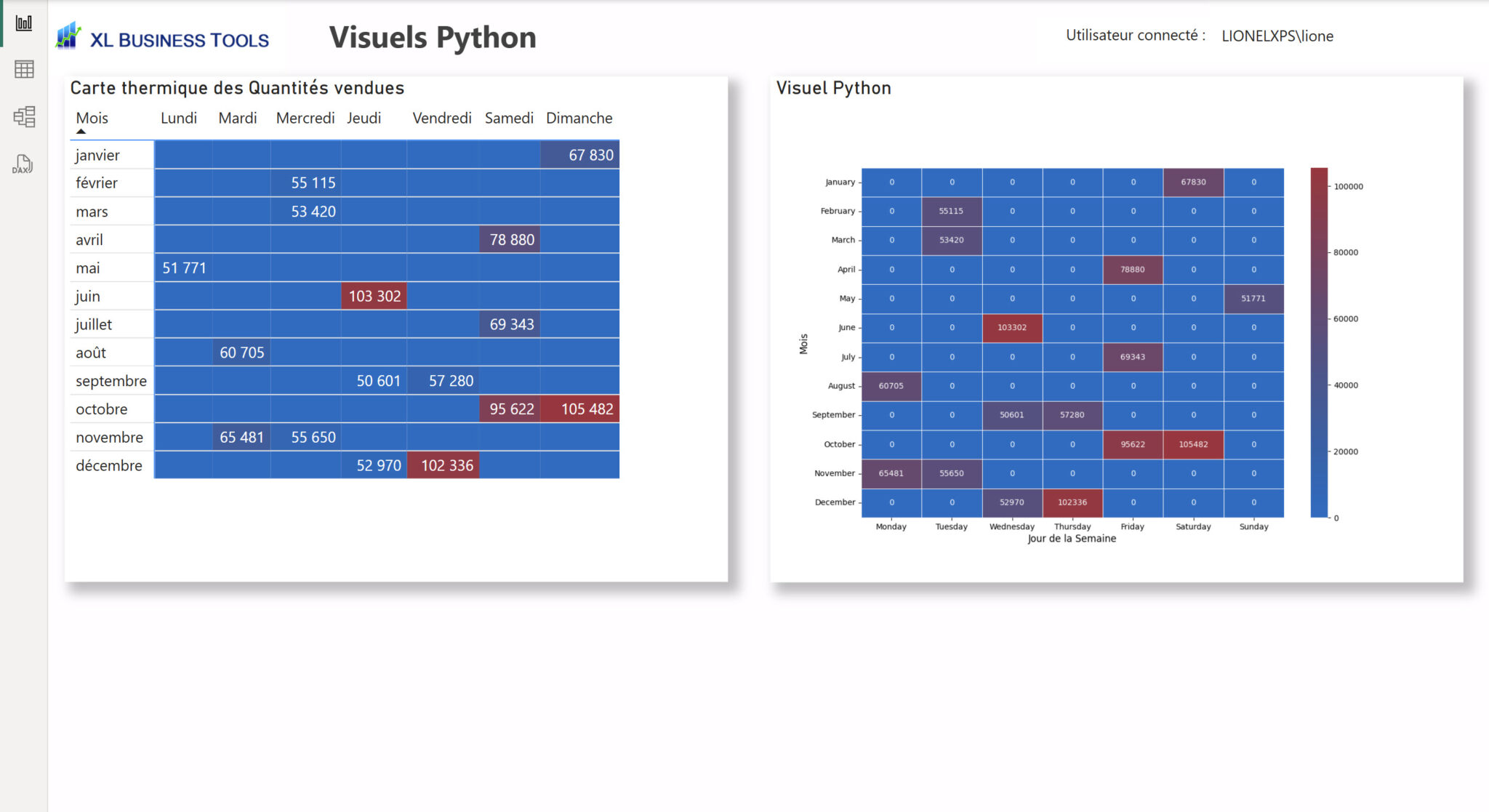Click the sort arrow under the Mois header
The image size is (1489, 812).
pos(82,131)
